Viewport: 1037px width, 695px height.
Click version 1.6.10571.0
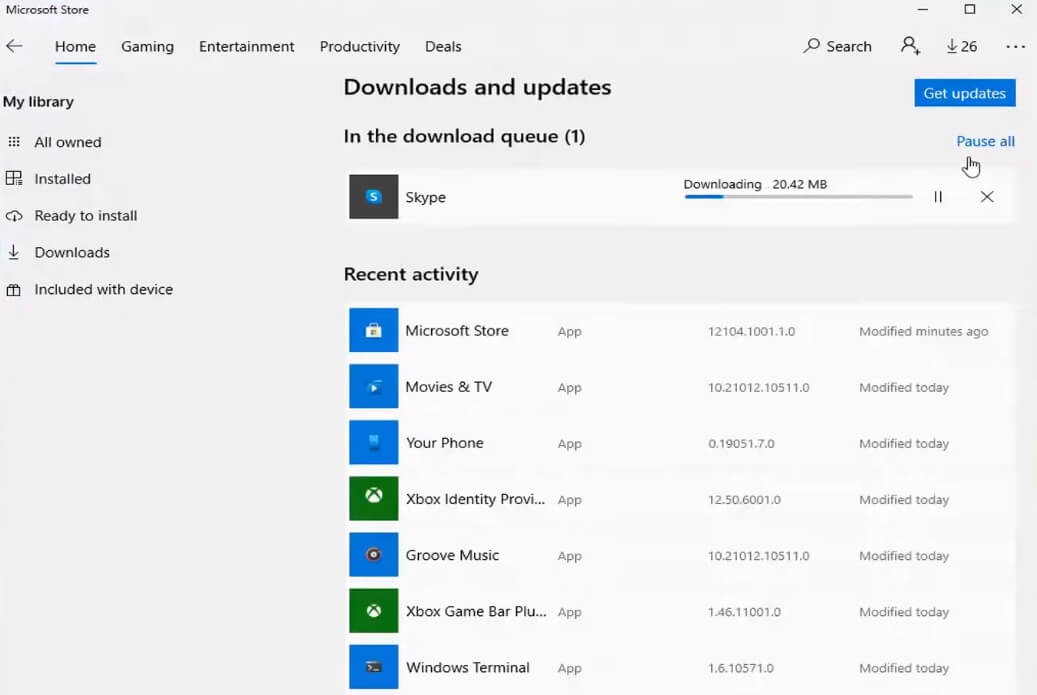tap(741, 669)
